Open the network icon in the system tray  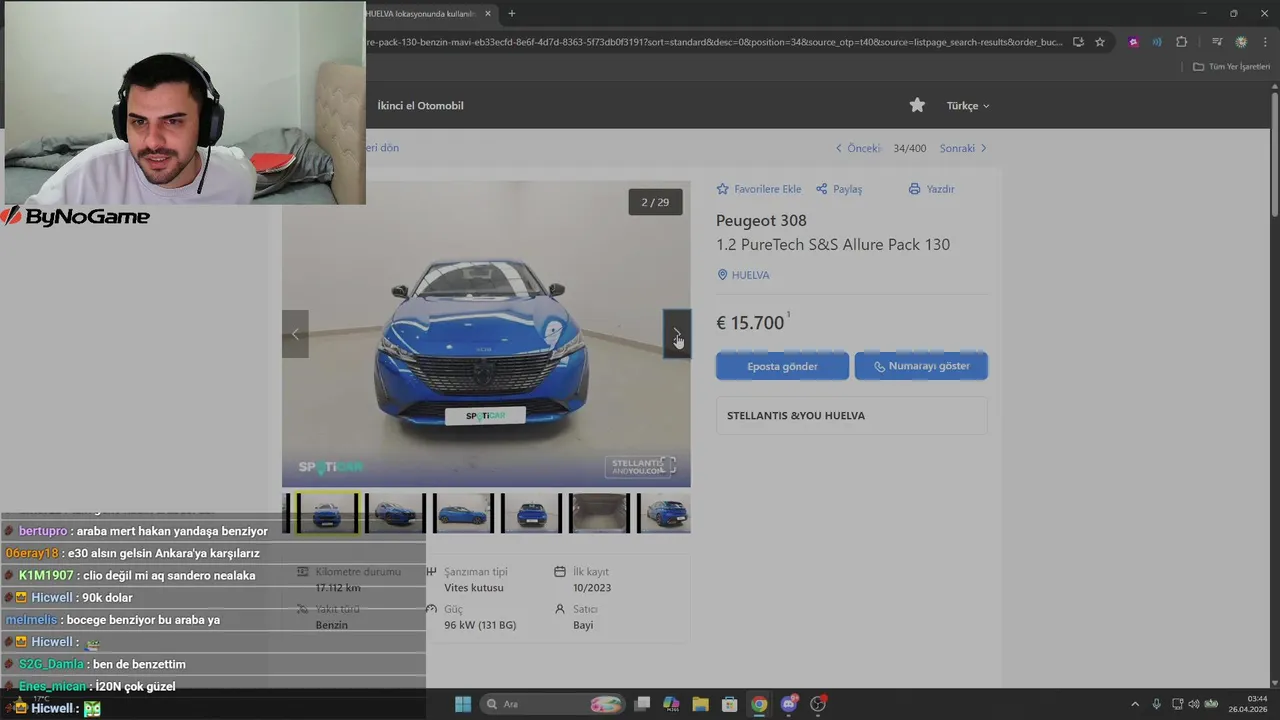click(1178, 704)
